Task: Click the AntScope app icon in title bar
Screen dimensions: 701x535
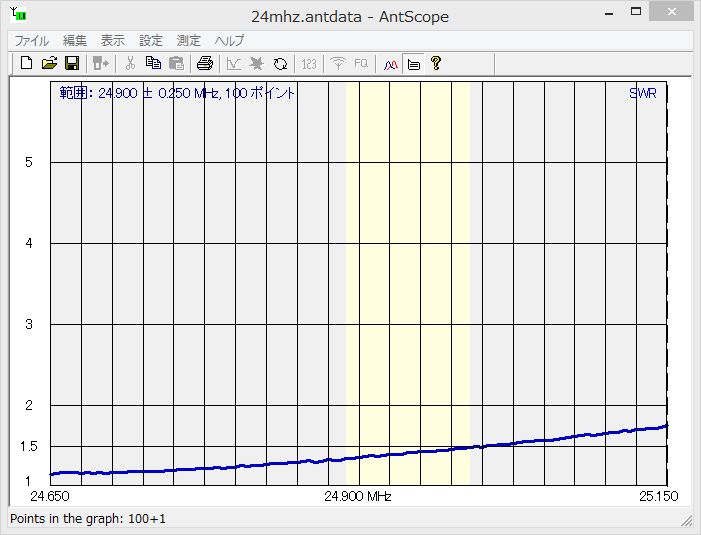Action: point(19,15)
